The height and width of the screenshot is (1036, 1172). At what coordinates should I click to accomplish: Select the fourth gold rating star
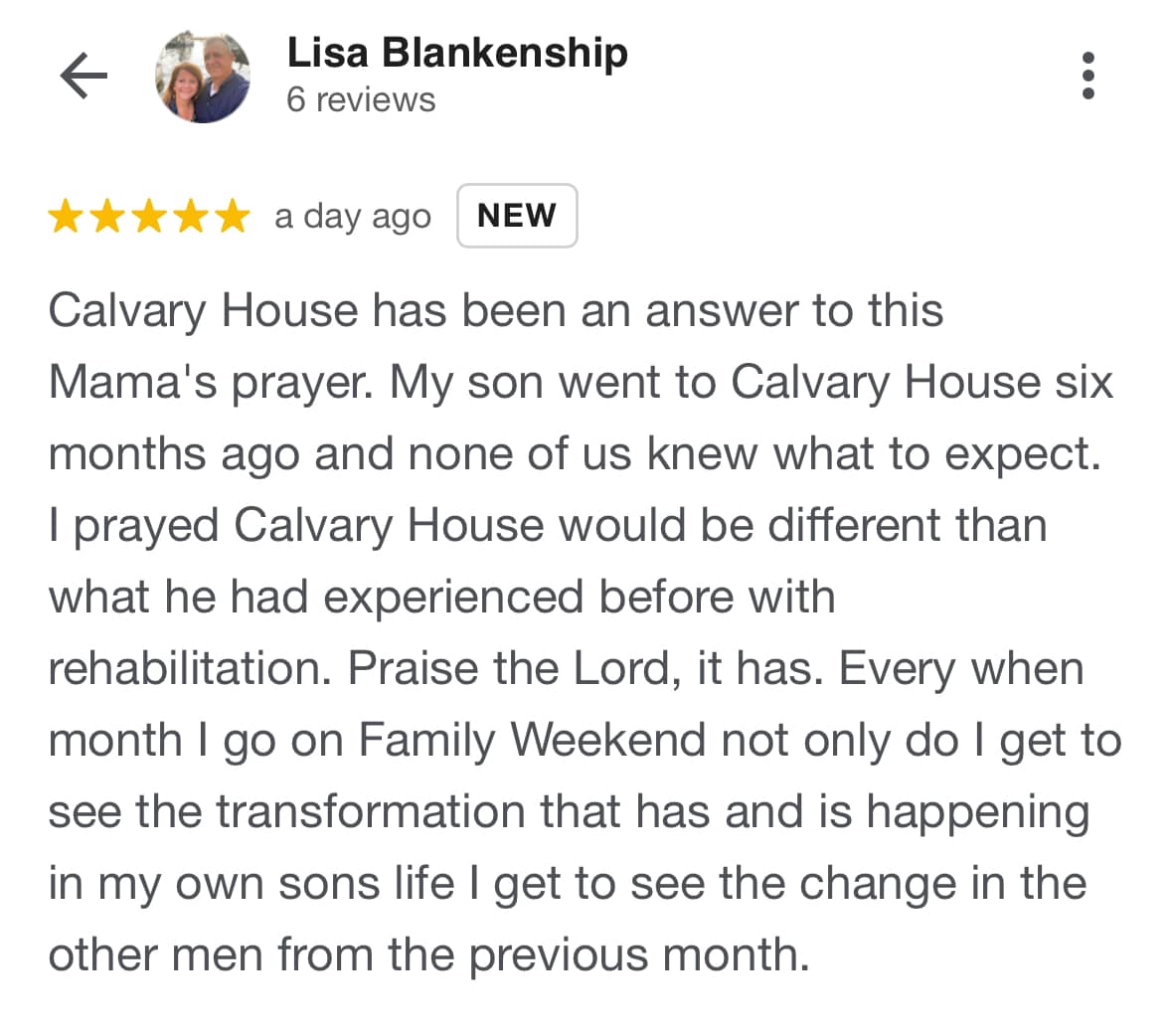click(x=191, y=216)
